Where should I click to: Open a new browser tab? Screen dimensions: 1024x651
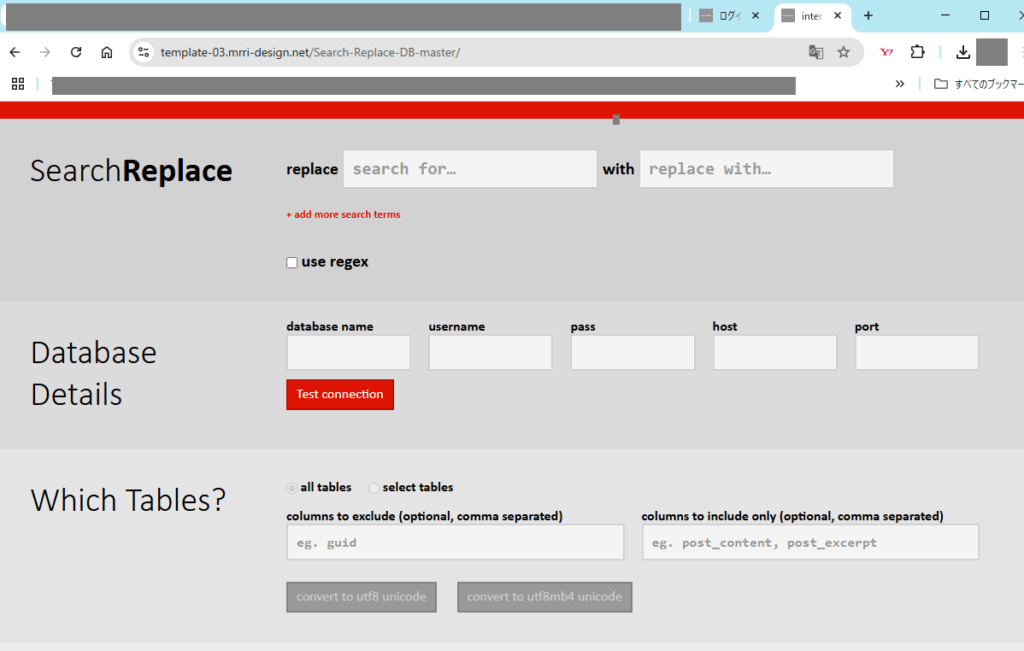coord(868,16)
